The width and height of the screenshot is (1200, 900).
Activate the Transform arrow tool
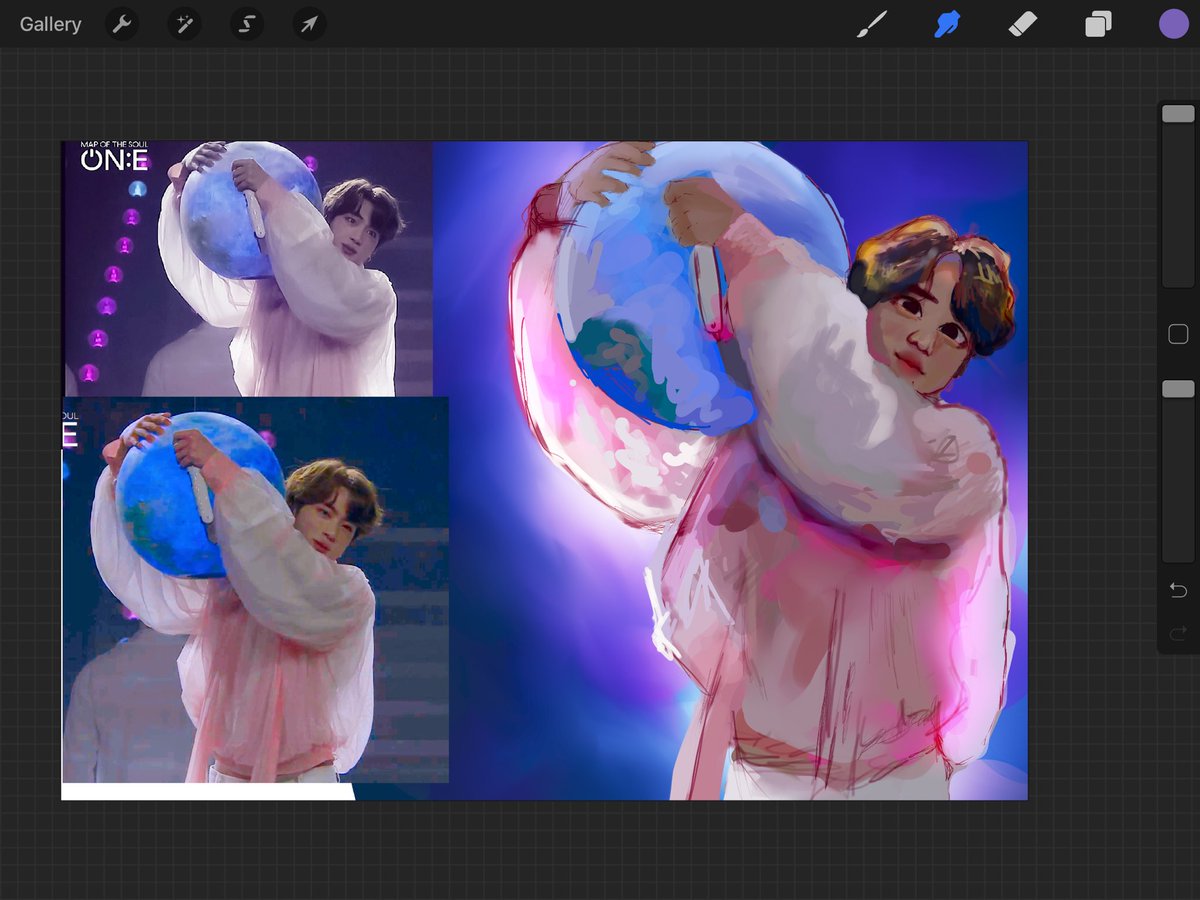pos(309,24)
